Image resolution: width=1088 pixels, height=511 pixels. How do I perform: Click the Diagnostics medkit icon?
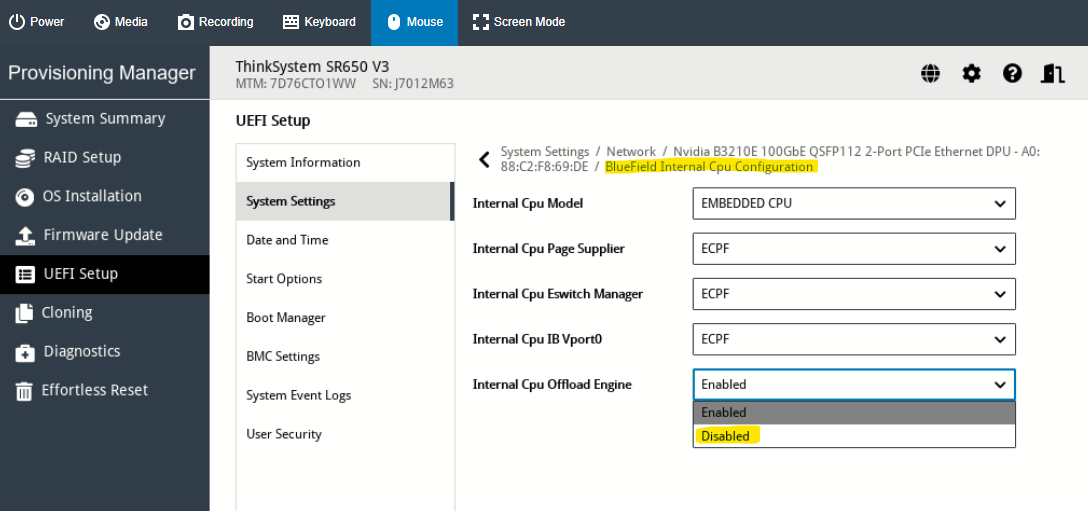coord(25,352)
